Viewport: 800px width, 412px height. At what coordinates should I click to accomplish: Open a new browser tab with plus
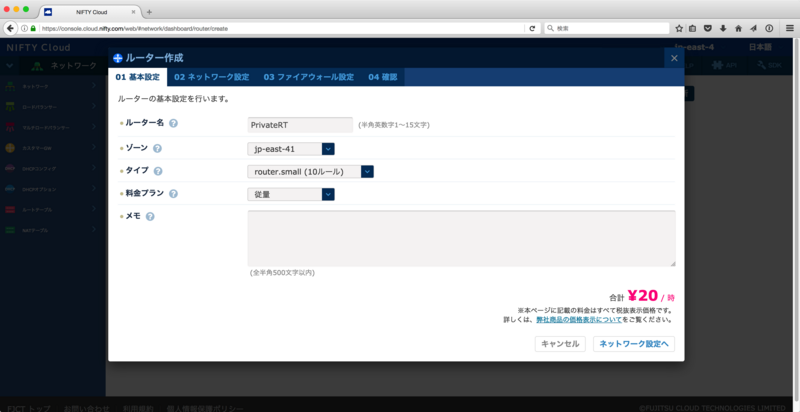tap(149, 12)
